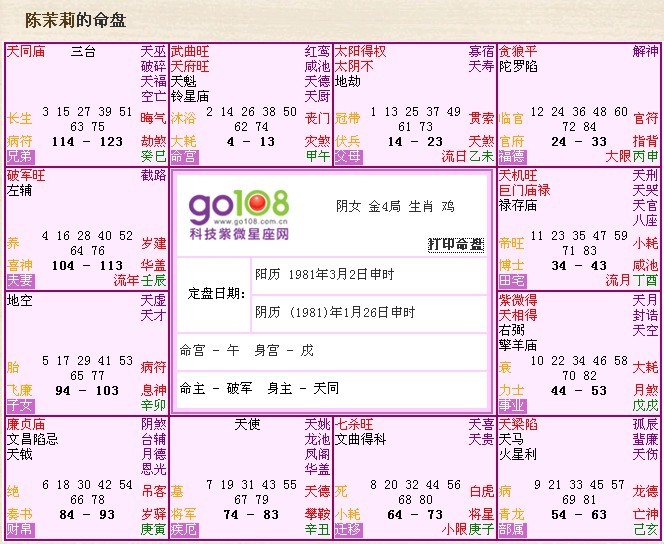Click the 小限 marker in 迁移 palace
This screenshot has width=664, height=544.
click(x=454, y=529)
